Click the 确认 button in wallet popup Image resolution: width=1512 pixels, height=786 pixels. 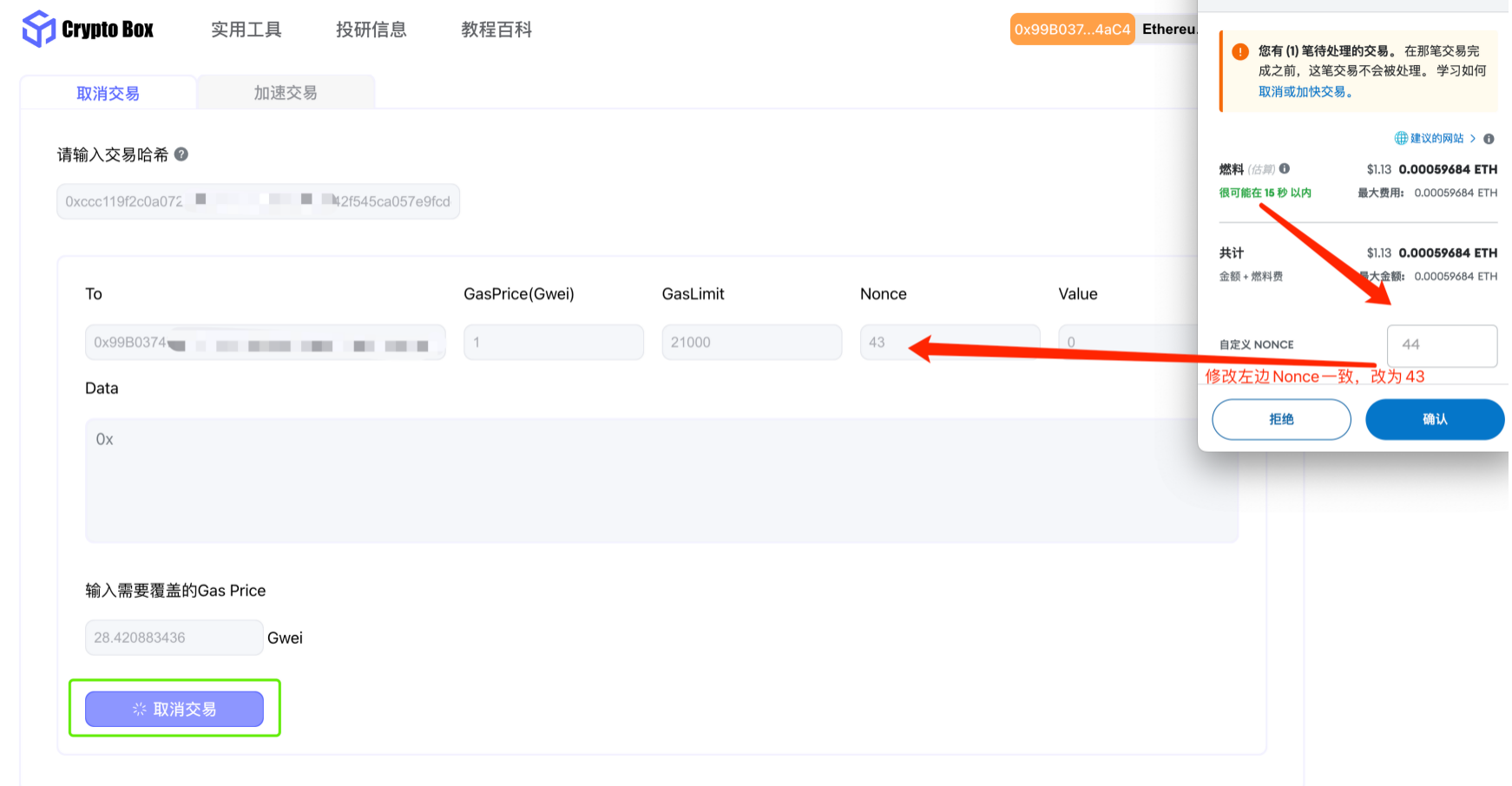click(x=1435, y=419)
